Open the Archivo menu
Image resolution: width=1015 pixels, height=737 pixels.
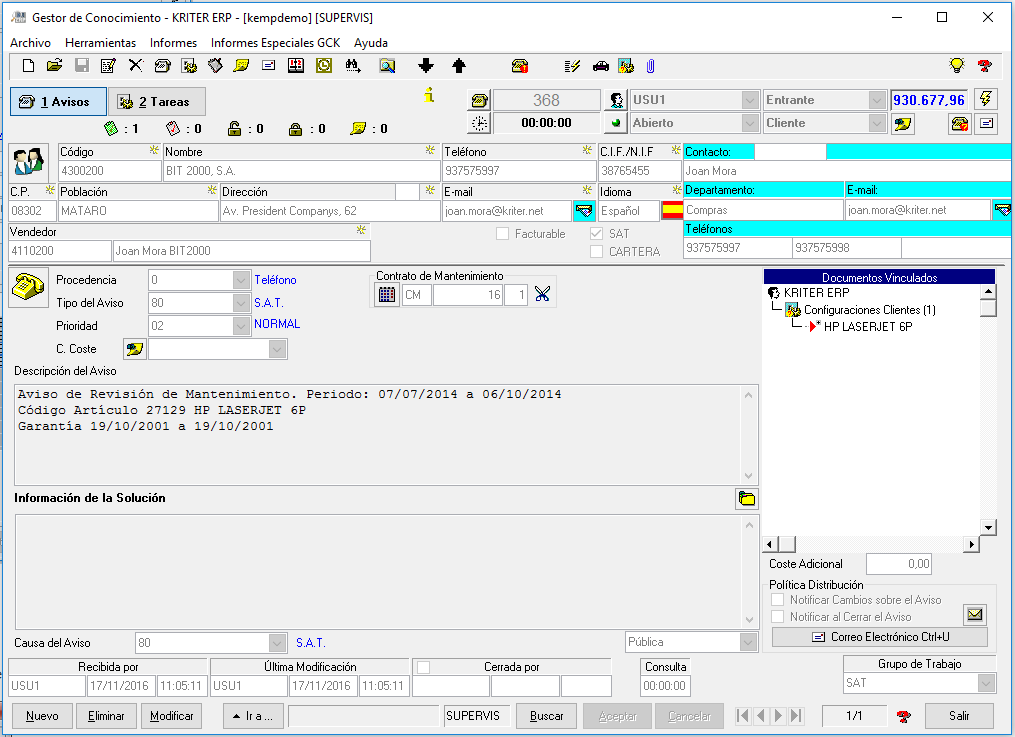(30, 43)
